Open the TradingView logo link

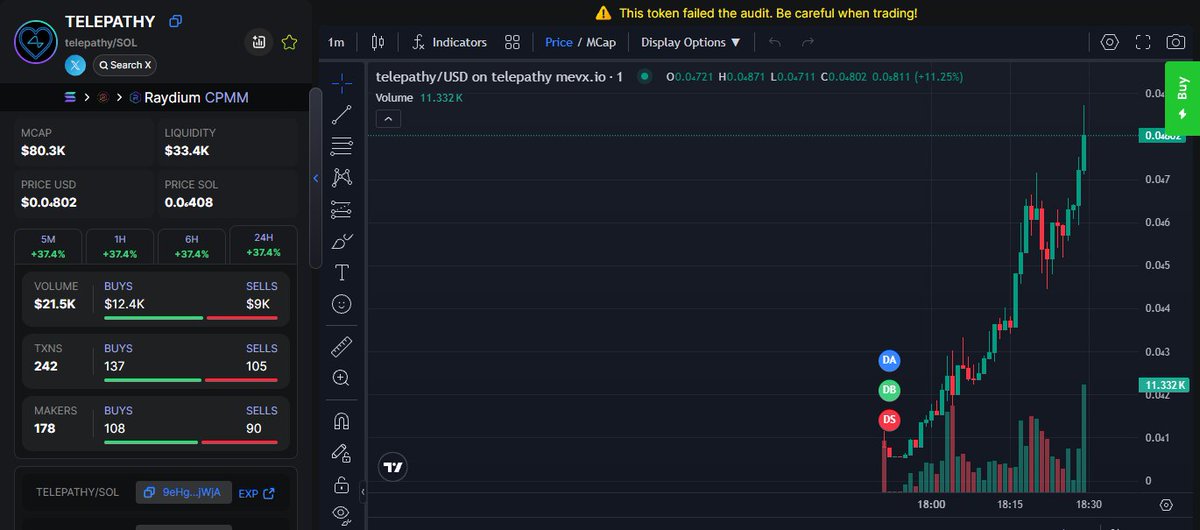[393, 467]
